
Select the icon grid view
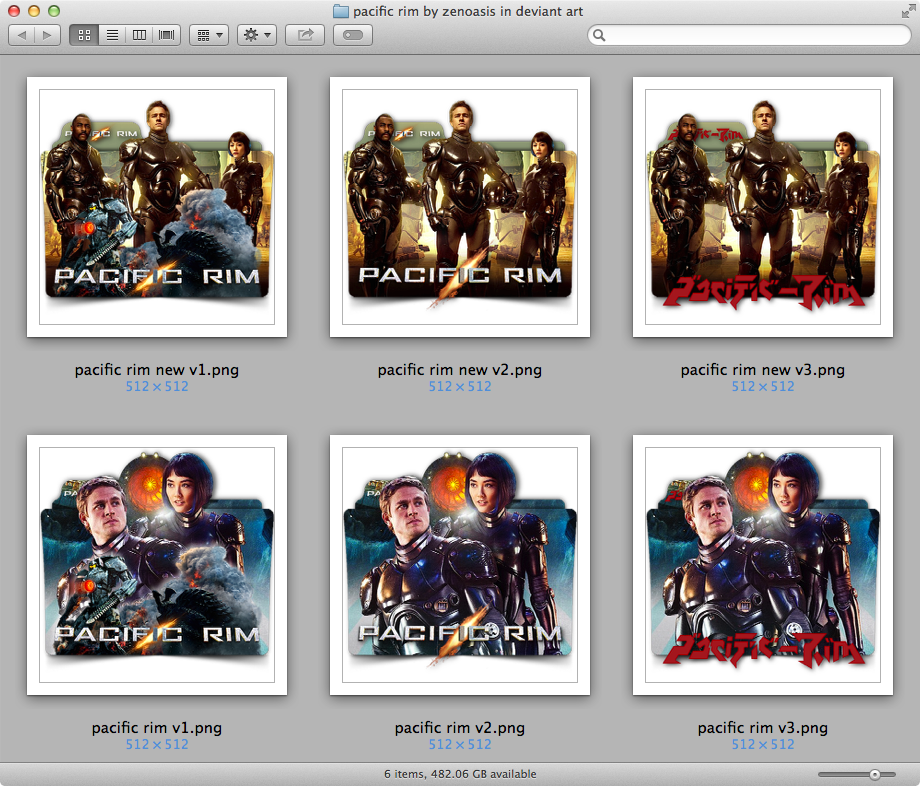point(84,34)
